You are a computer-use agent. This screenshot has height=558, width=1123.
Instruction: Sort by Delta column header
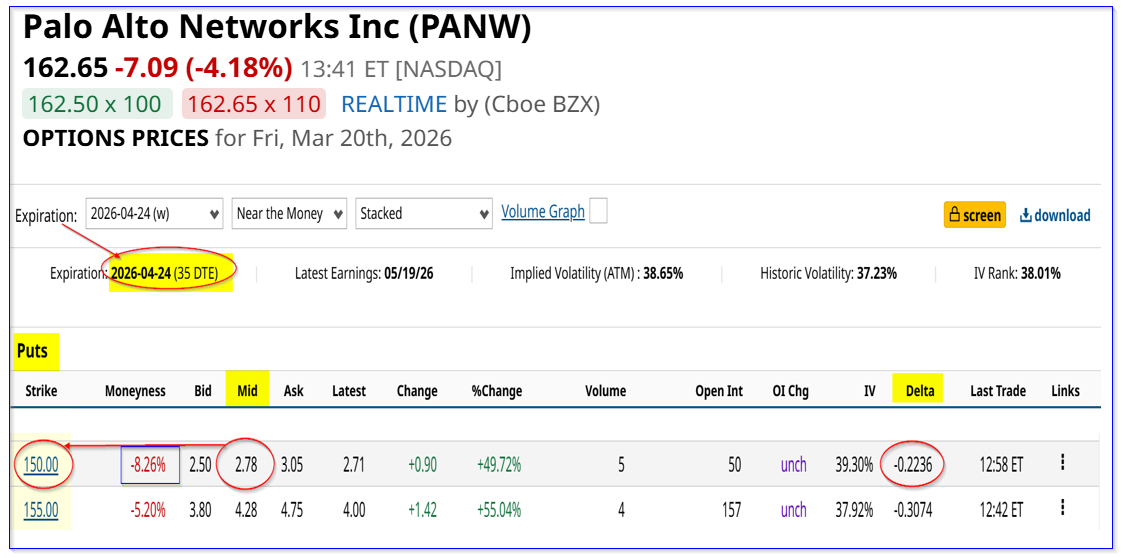(919, 391)
